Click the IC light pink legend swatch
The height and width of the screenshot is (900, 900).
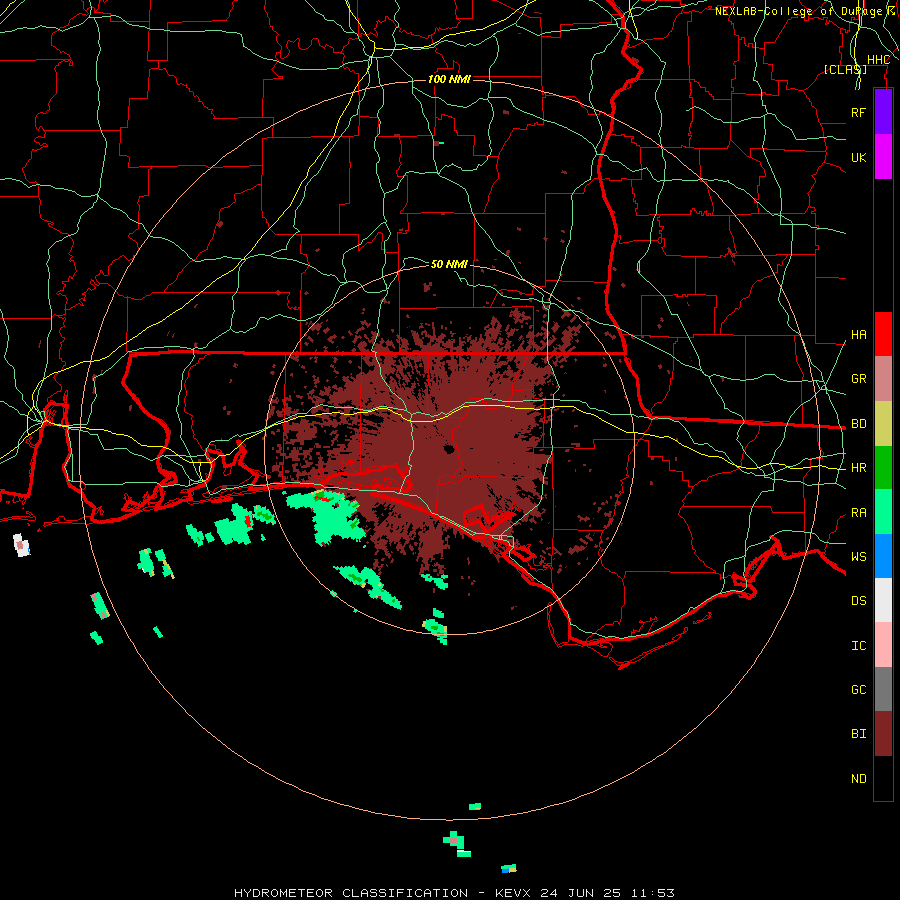point(883,645)
